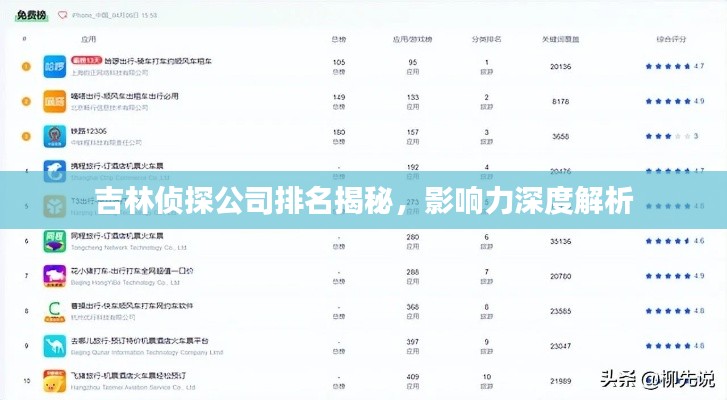
Task: Select the green 同程旅行 app icon
Action: pos(54,241)
